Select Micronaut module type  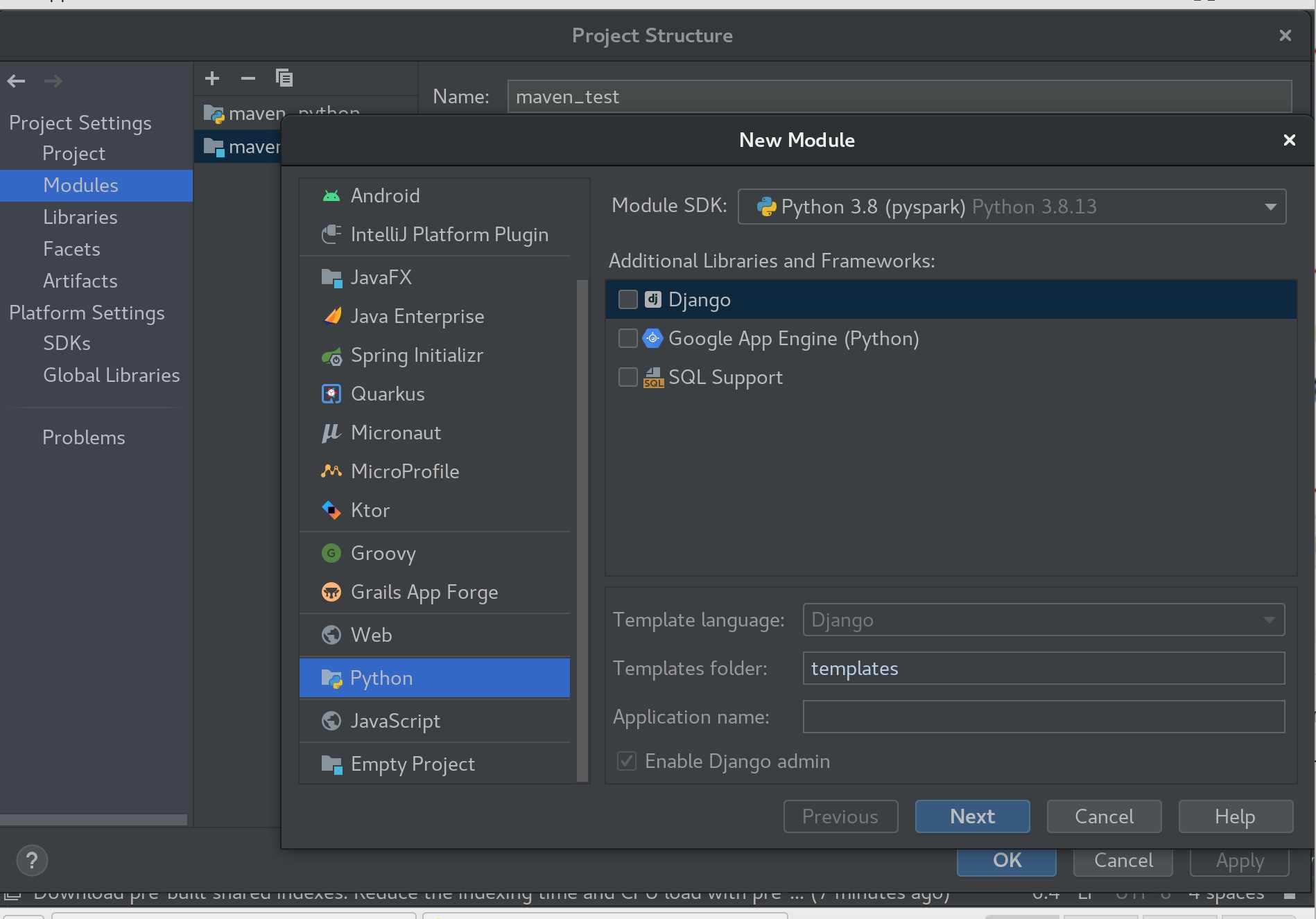[x=435, y=433]
